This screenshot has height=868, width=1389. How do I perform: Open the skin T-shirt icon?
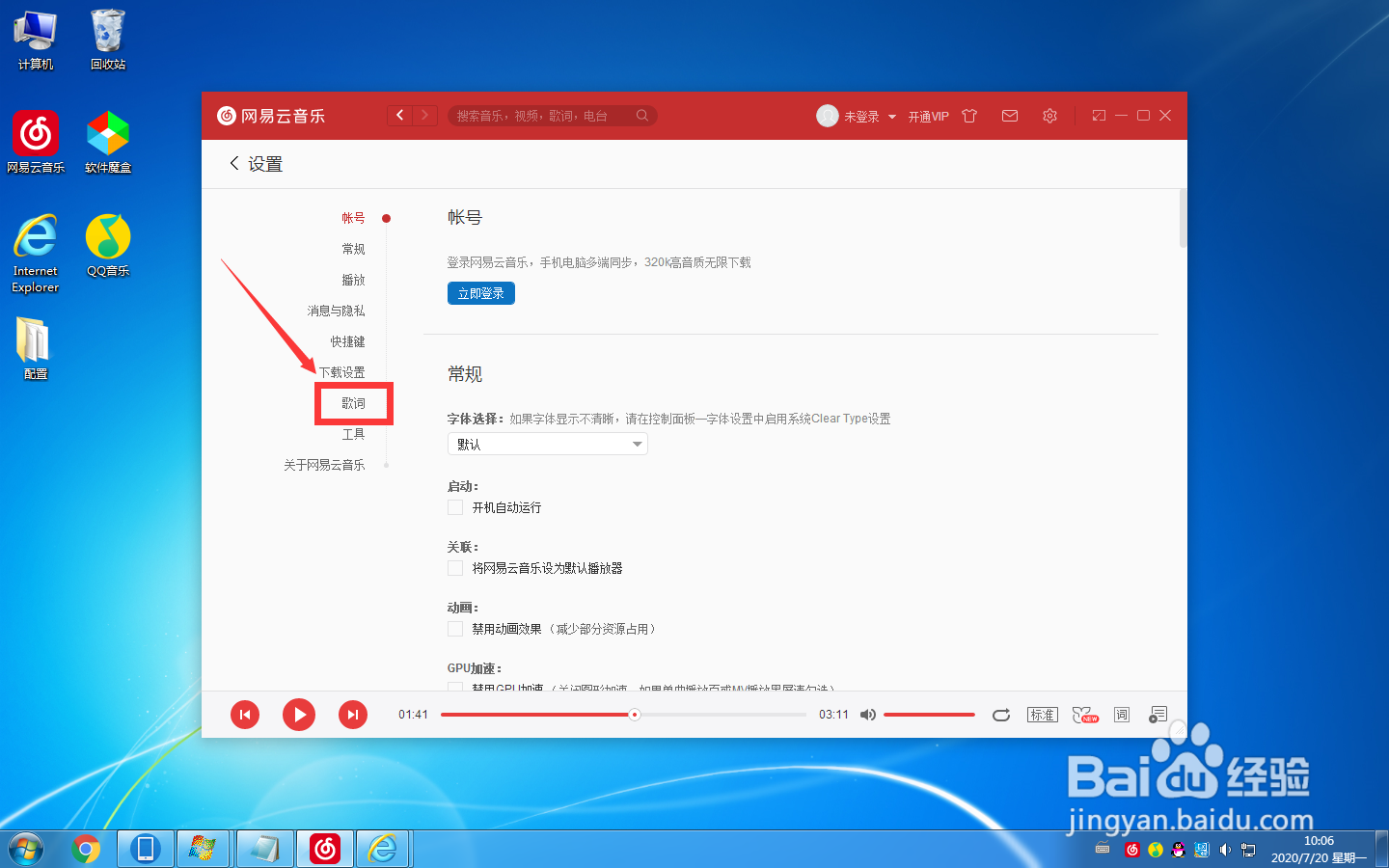pos(969,116)
